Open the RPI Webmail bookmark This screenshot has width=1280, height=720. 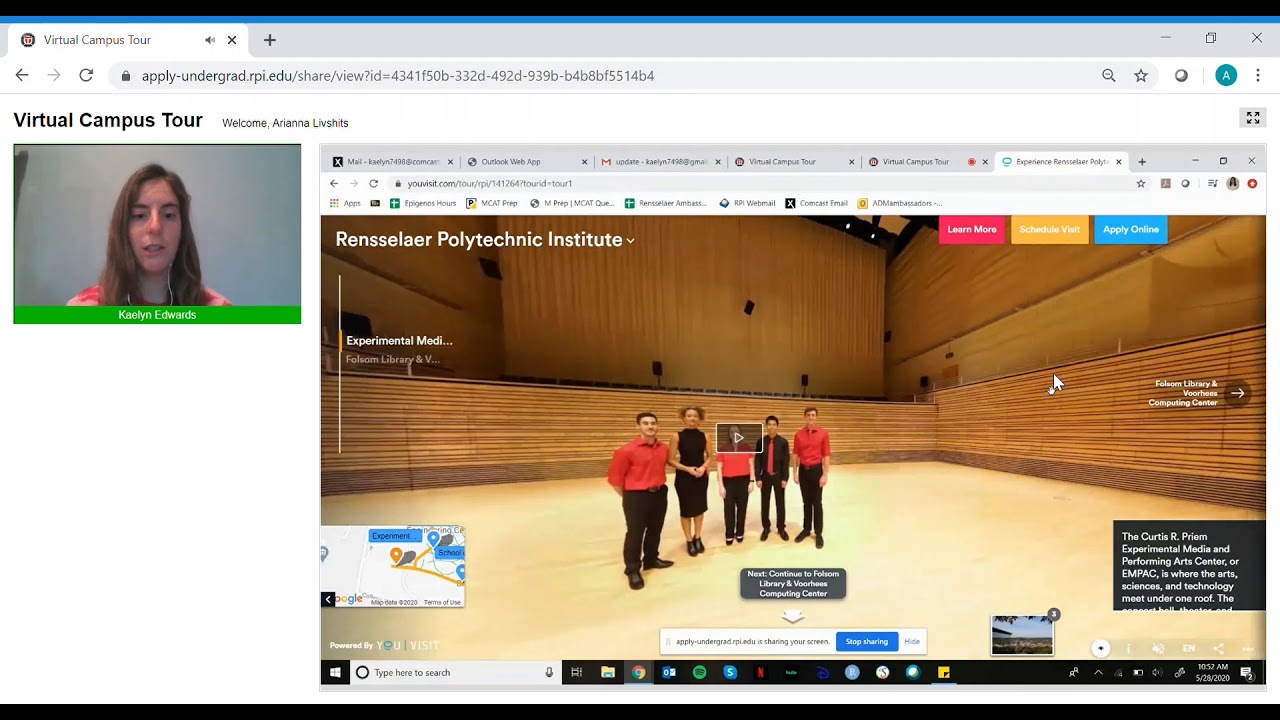747,203
